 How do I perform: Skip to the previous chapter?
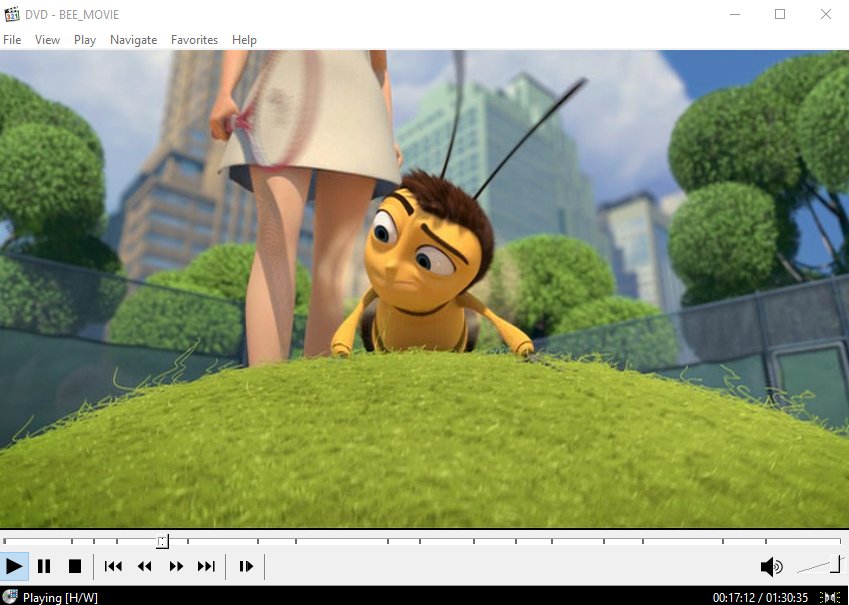(113, 566)
